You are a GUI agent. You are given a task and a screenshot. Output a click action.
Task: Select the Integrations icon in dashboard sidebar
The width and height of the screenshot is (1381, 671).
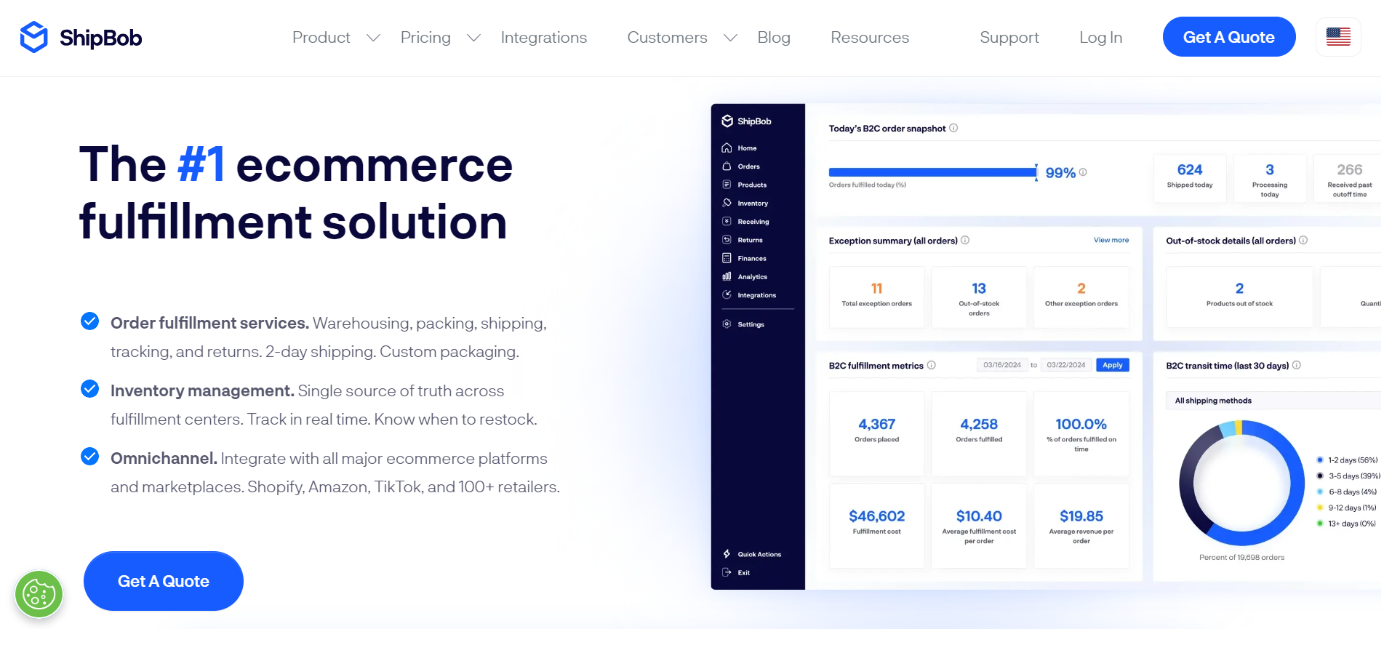(727, 295)
